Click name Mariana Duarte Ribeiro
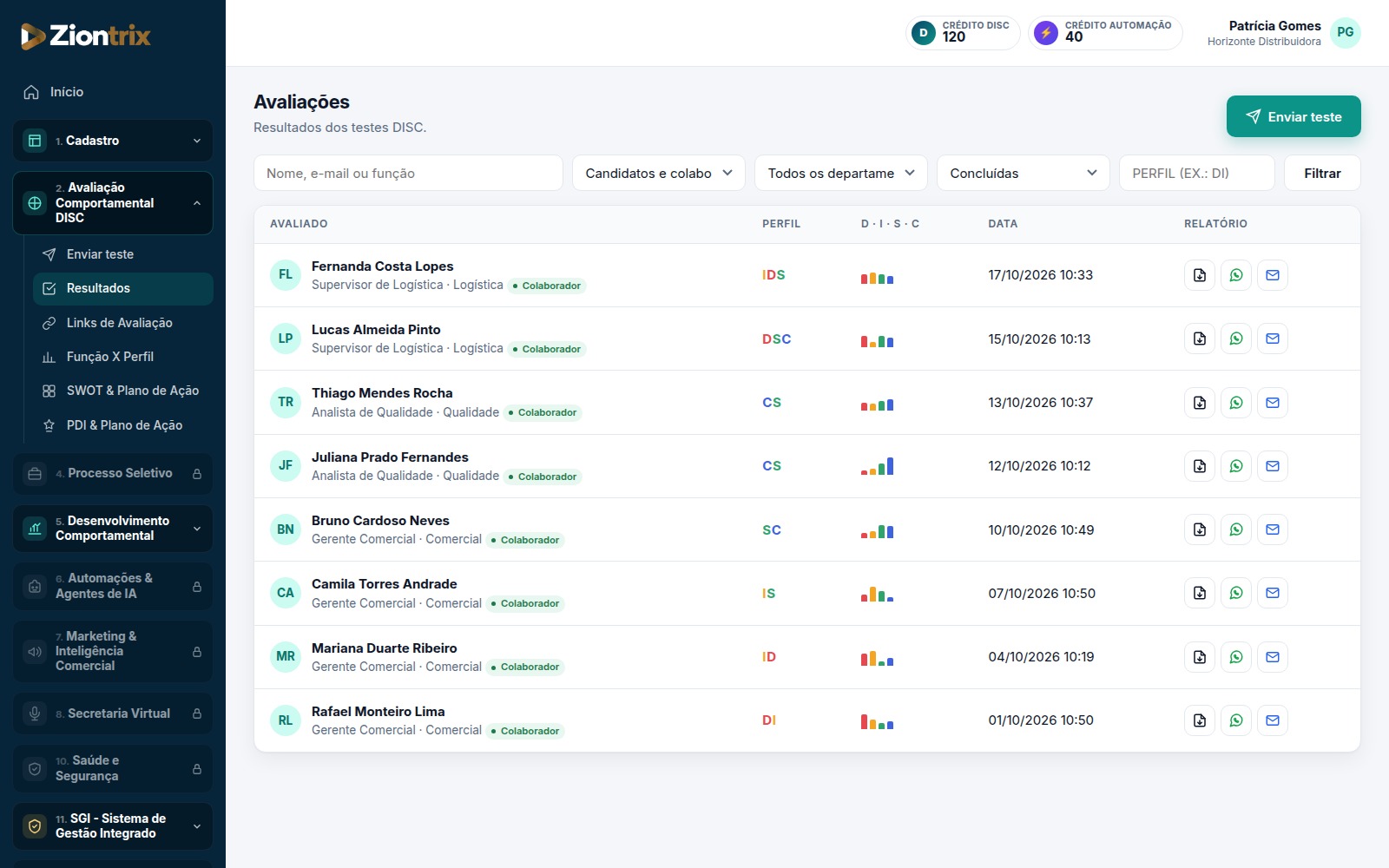This screenshot has width=1389, height=868. coord(385,648)
